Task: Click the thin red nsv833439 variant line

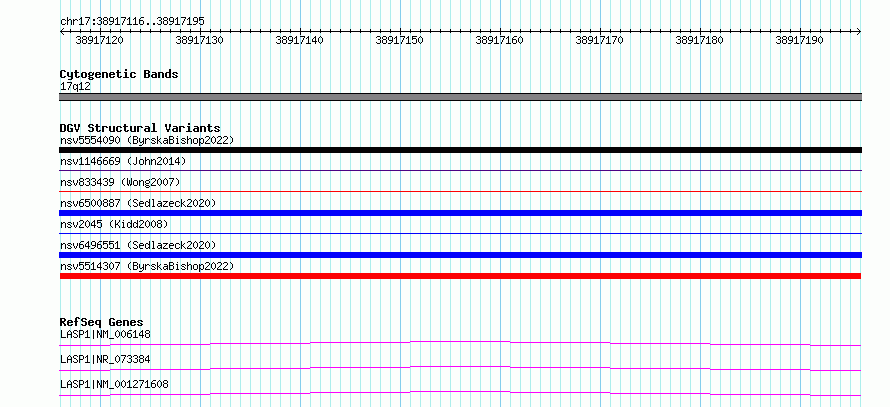Action: coord(460,191)
